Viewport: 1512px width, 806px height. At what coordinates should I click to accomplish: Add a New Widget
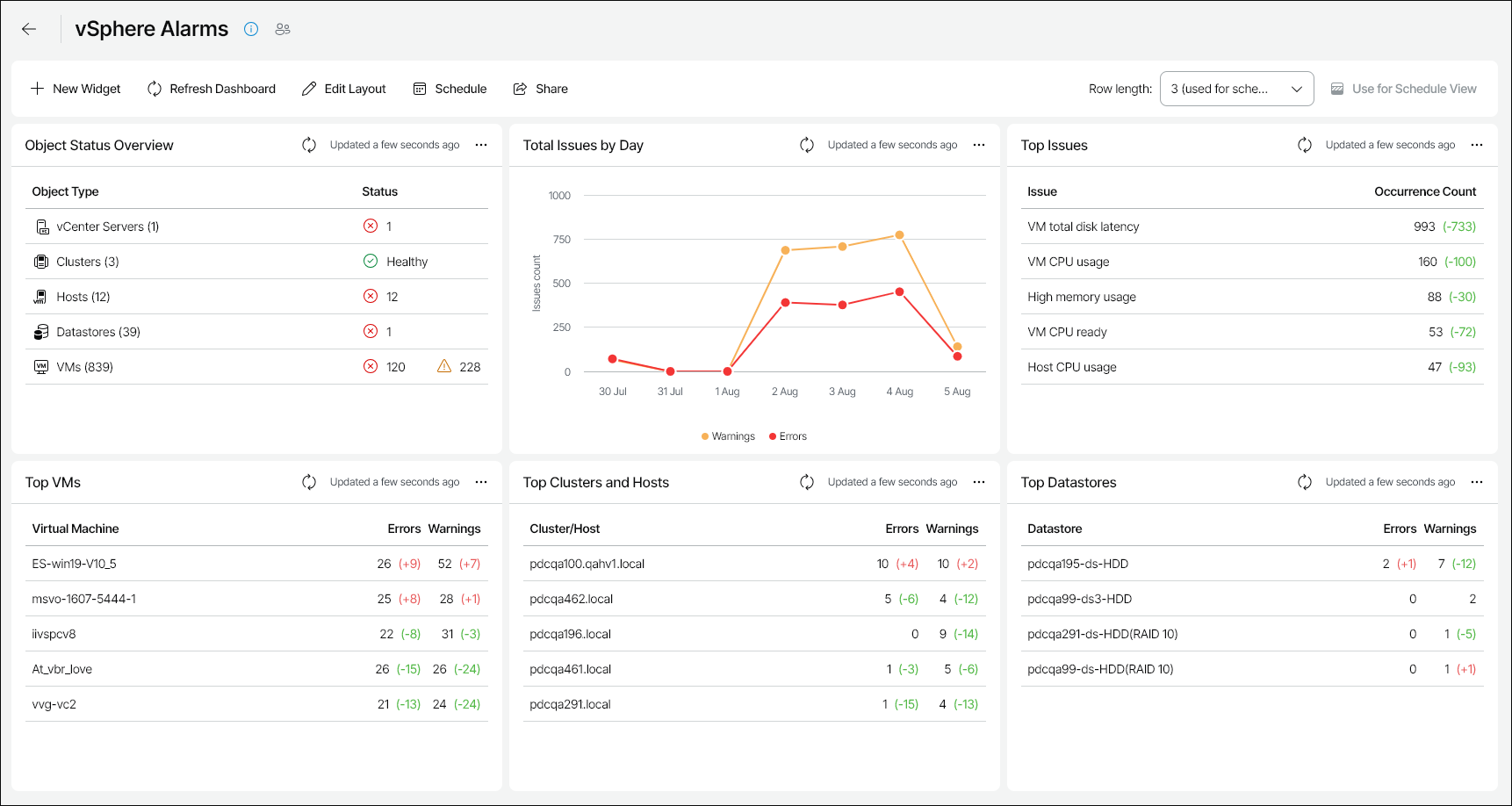[76, 89]
